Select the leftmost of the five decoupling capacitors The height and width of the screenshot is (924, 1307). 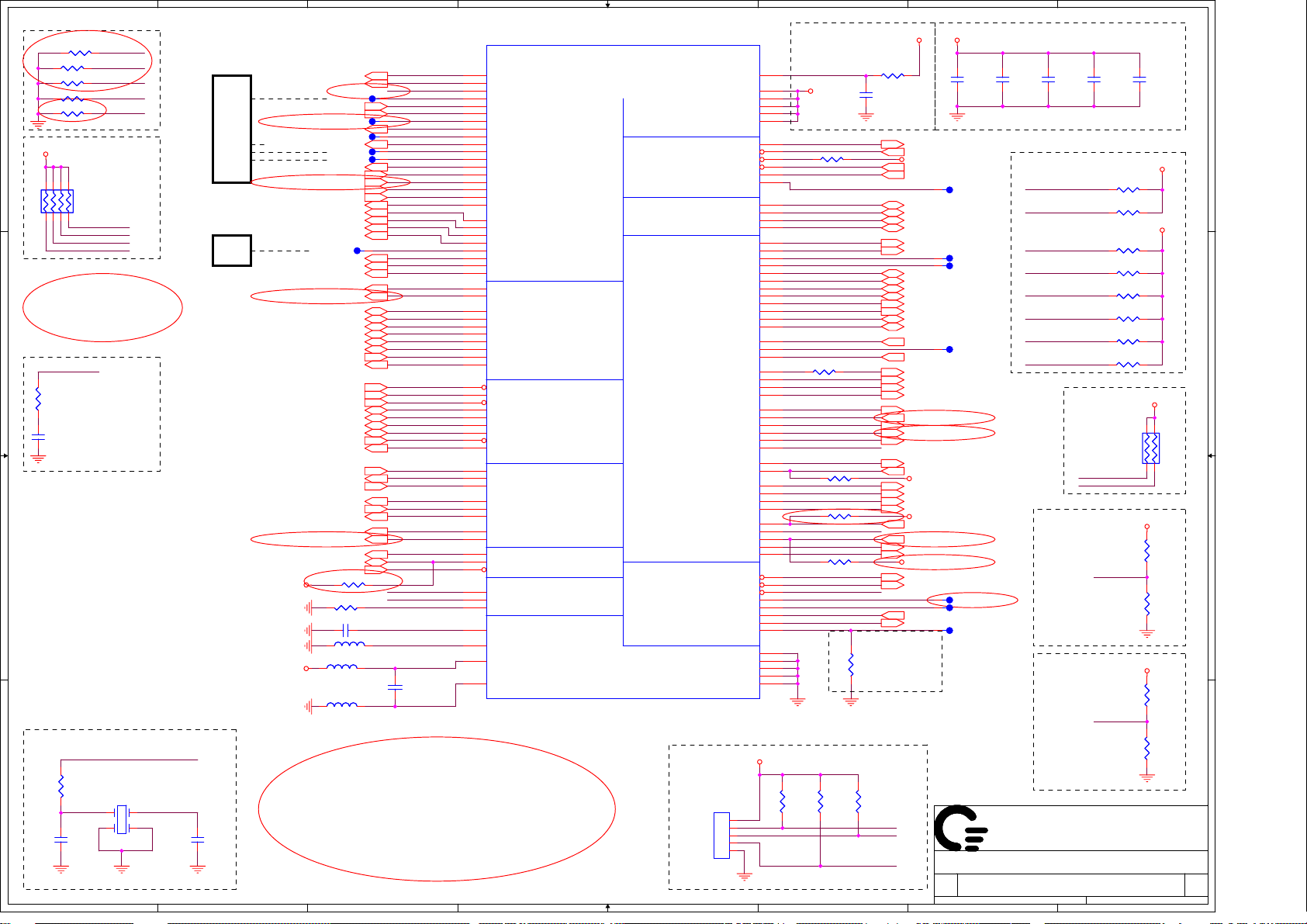coord(957,79)
